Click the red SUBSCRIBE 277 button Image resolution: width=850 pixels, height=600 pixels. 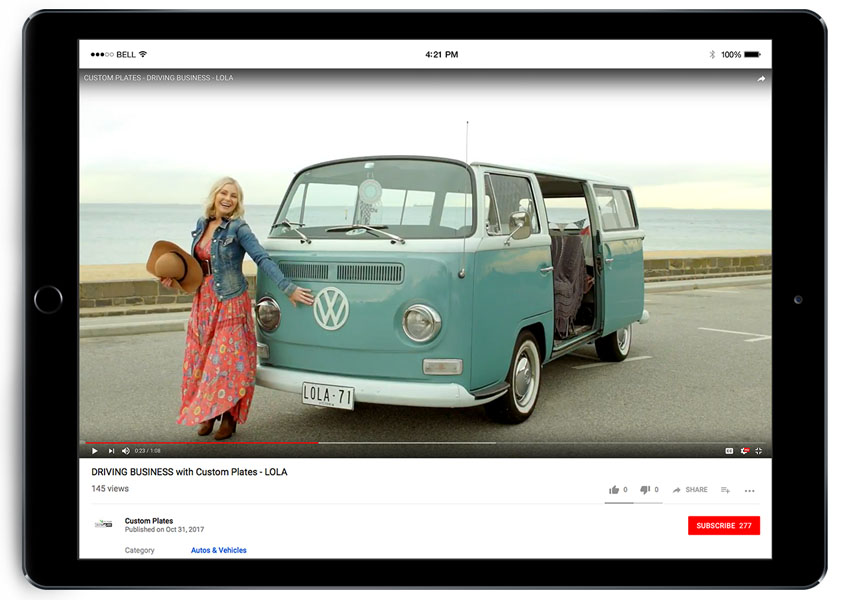tap(724, 525)
